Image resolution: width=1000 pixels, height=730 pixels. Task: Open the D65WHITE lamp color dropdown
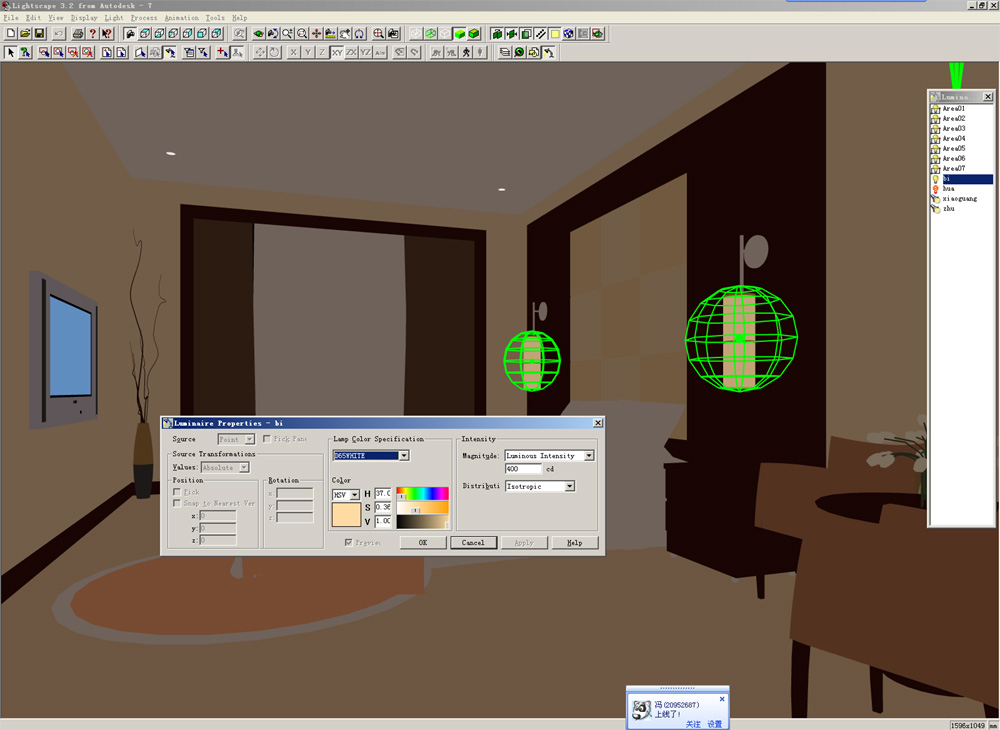click(404, 456)
